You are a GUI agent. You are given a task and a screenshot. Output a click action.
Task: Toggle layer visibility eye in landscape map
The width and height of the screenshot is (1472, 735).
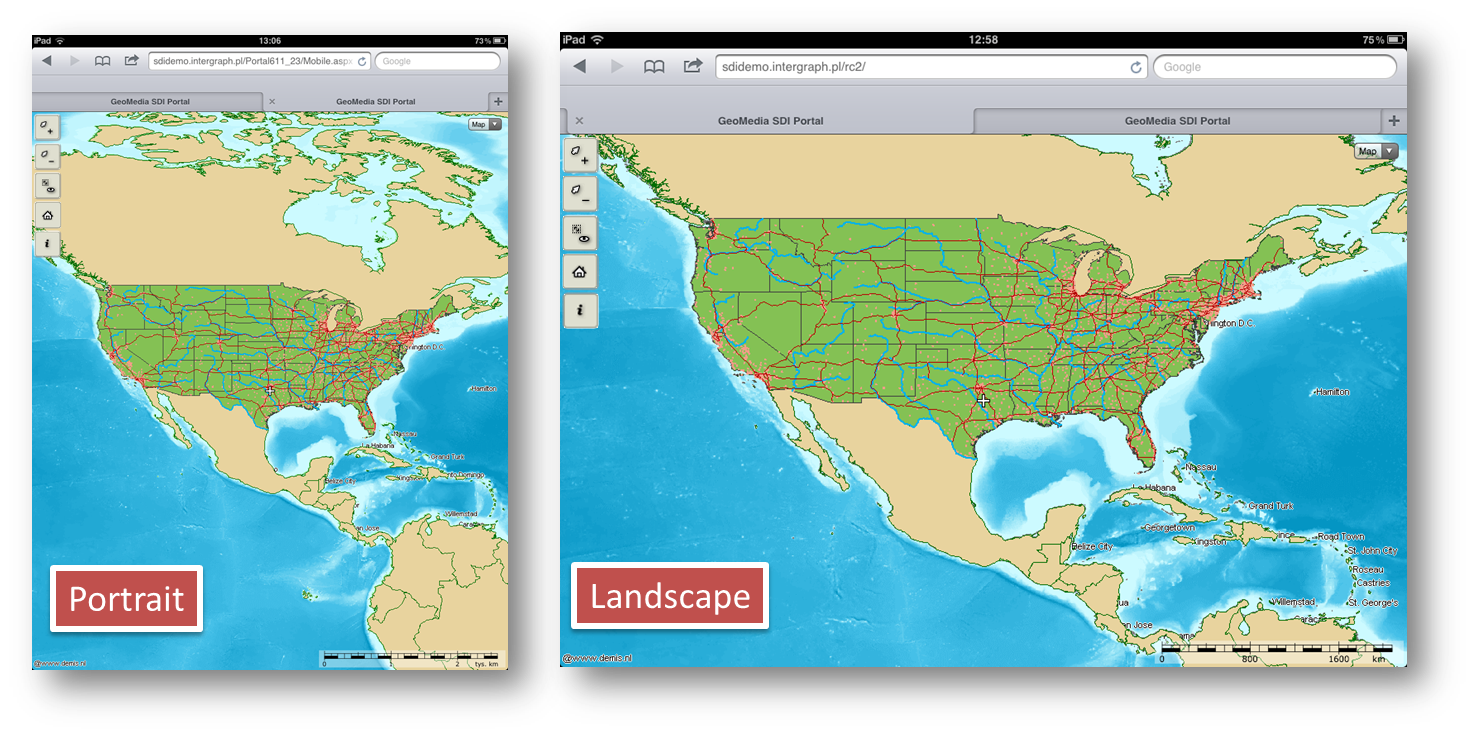[x=580, y=233]
